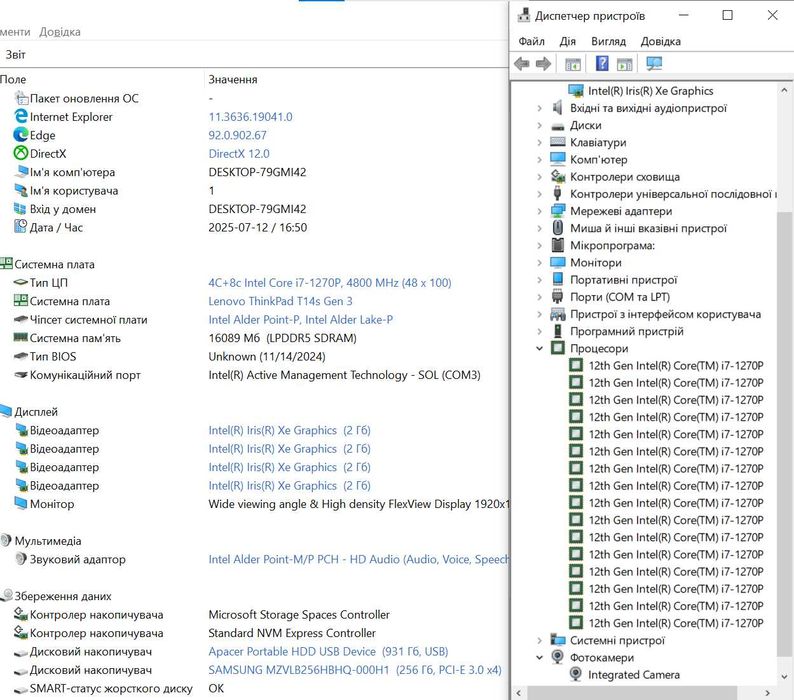Expand the Диски tree node

[x=540, y=125]
